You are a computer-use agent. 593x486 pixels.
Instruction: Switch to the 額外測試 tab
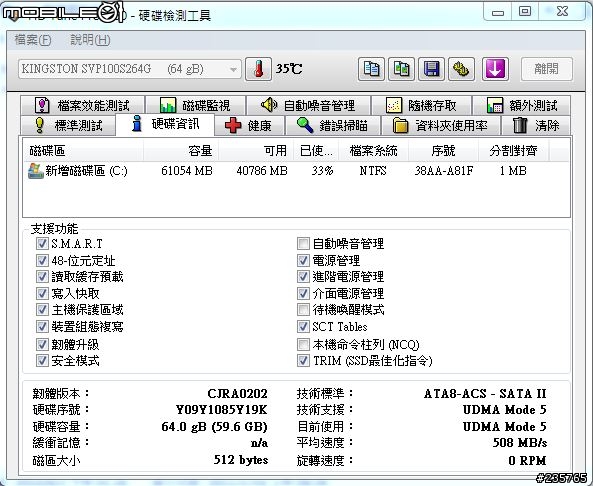click(x=522, y=105)
